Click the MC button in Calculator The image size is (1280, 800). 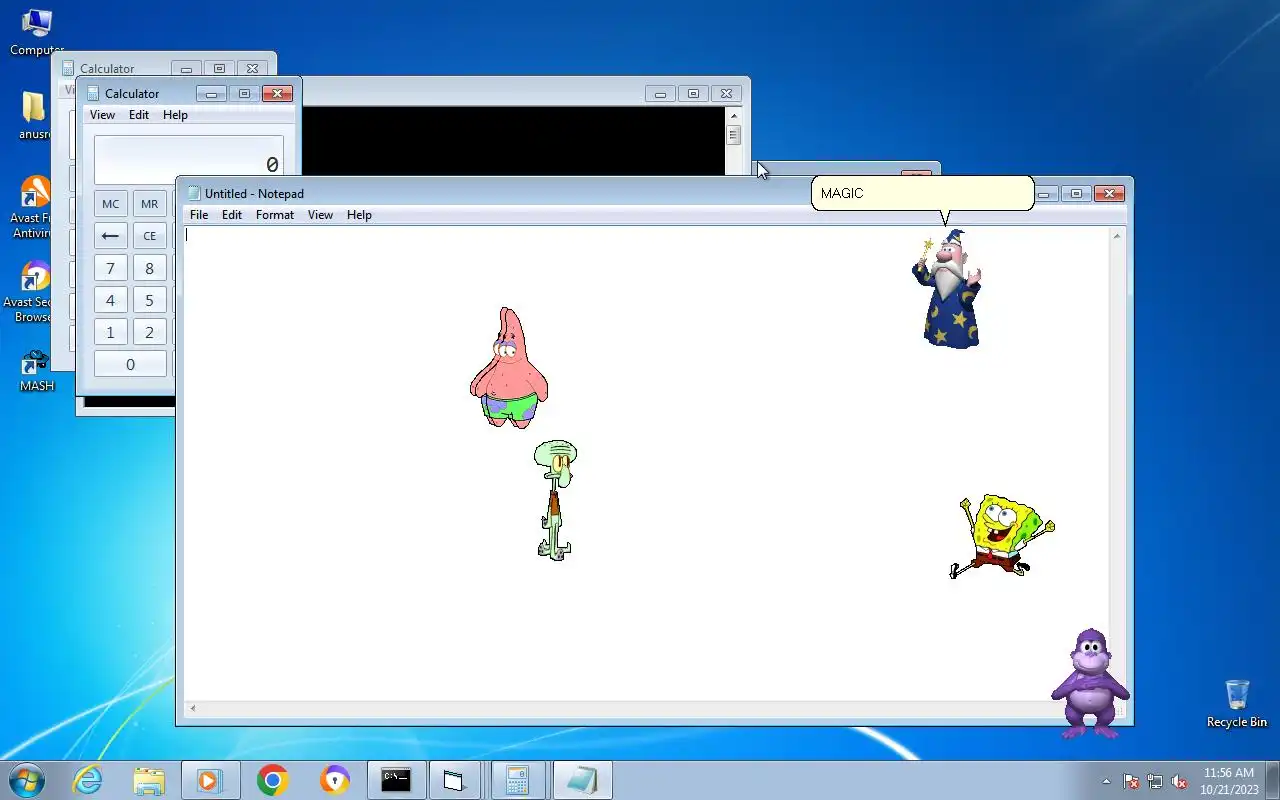tap(111, 204)
